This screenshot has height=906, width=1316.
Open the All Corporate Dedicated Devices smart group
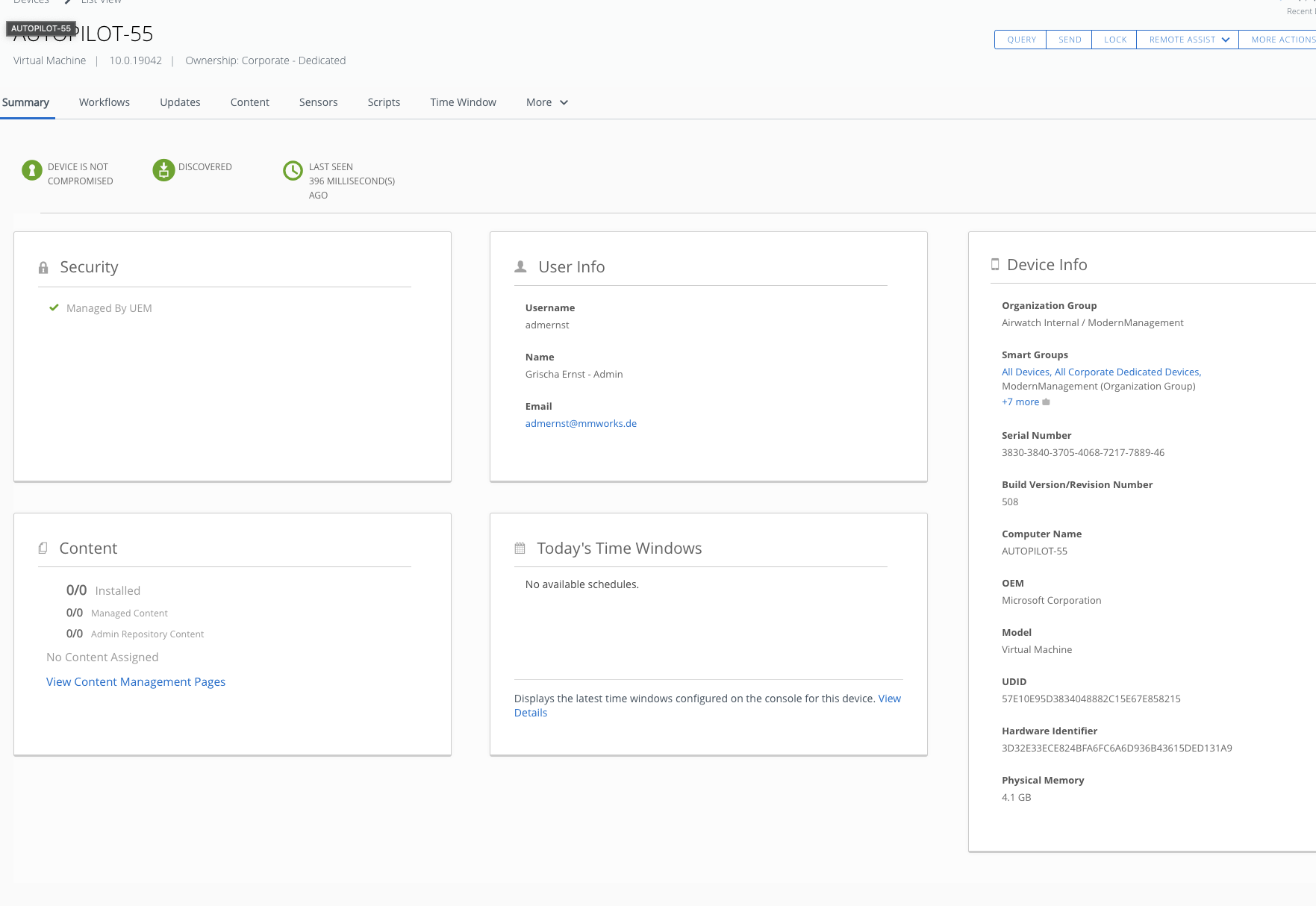[x=1127, y=372]
